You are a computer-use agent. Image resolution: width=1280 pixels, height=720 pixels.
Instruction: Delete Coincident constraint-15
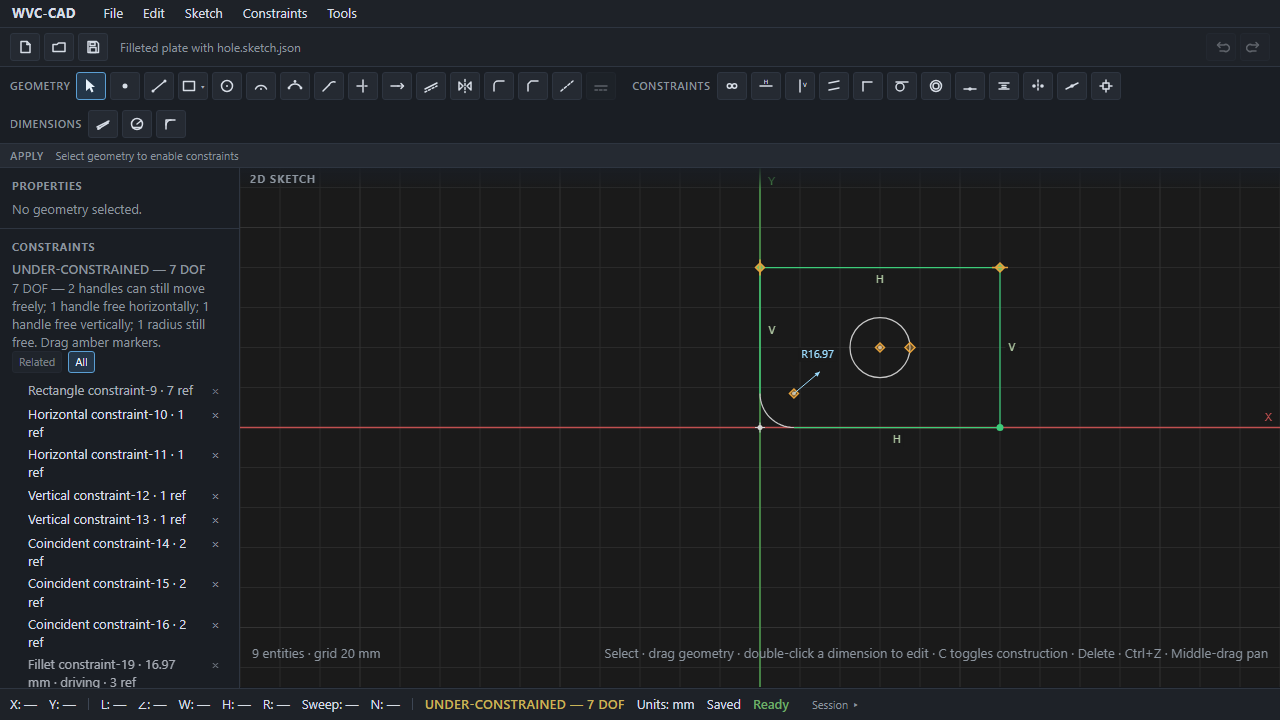(215, 584)
